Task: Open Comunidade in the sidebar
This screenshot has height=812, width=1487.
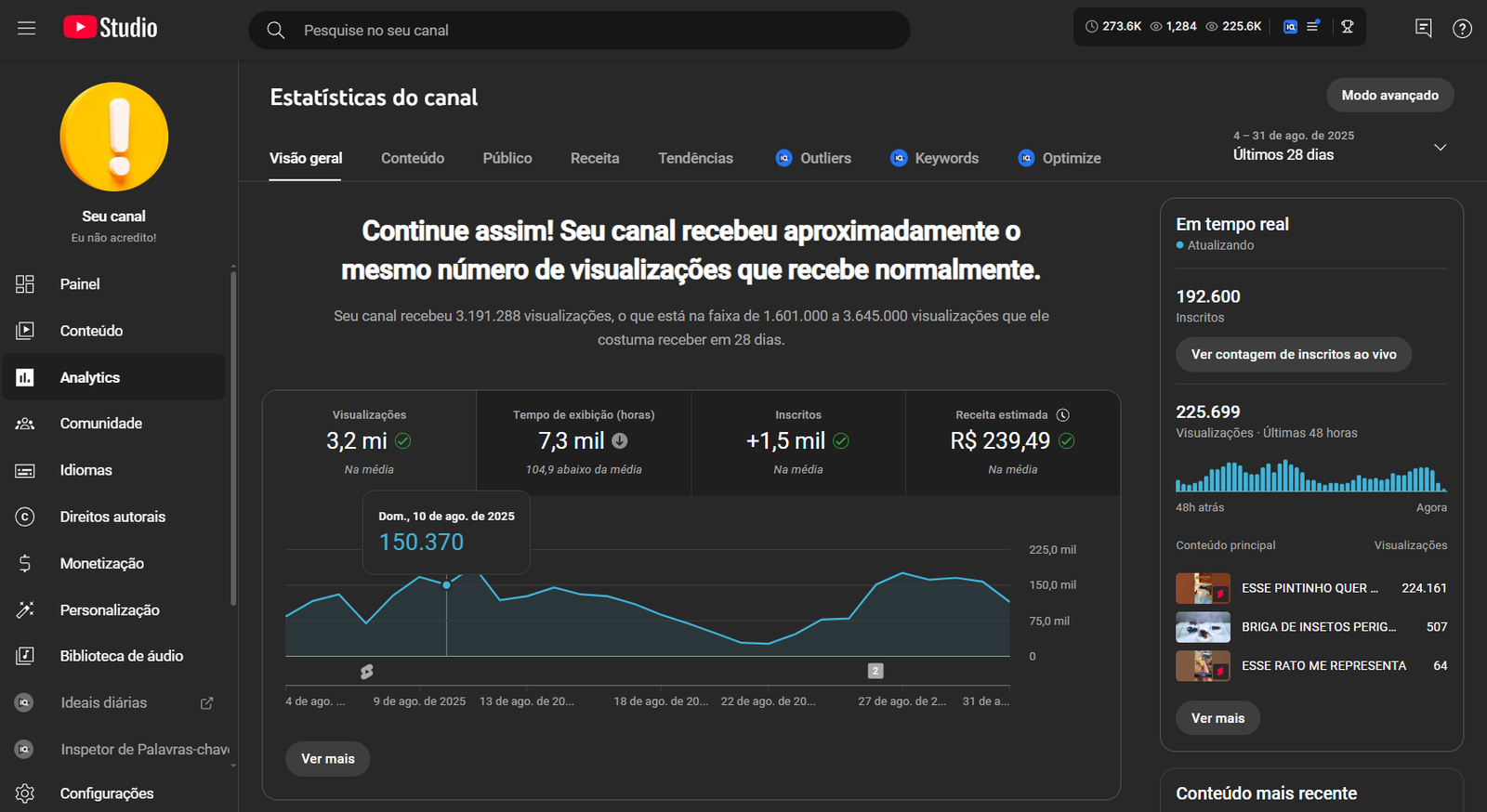Action: click(113, 424)
